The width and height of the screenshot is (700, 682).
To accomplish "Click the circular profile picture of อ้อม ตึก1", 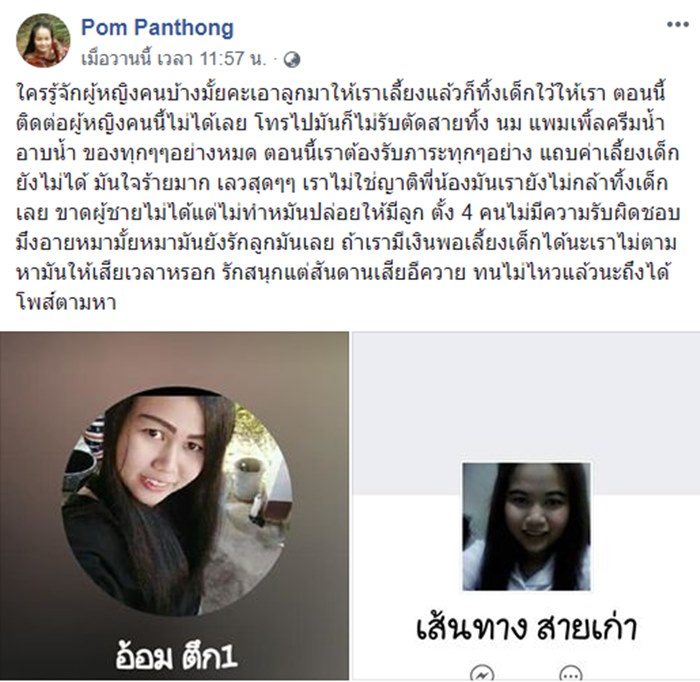I will 177,501.
